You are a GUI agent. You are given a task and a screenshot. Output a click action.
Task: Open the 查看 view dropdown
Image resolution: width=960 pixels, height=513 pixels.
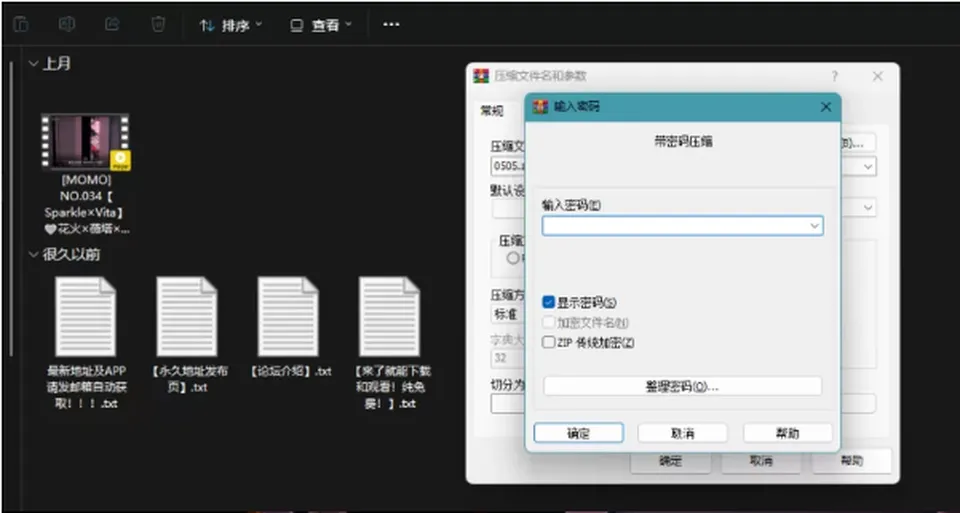point(321,25)
